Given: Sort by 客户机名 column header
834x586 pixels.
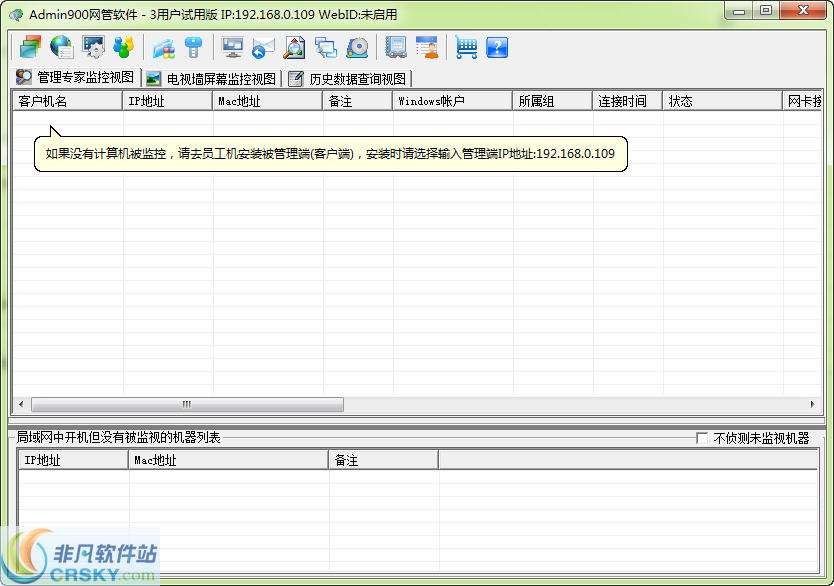Looking at the screenshot, I should pos(68,101).
